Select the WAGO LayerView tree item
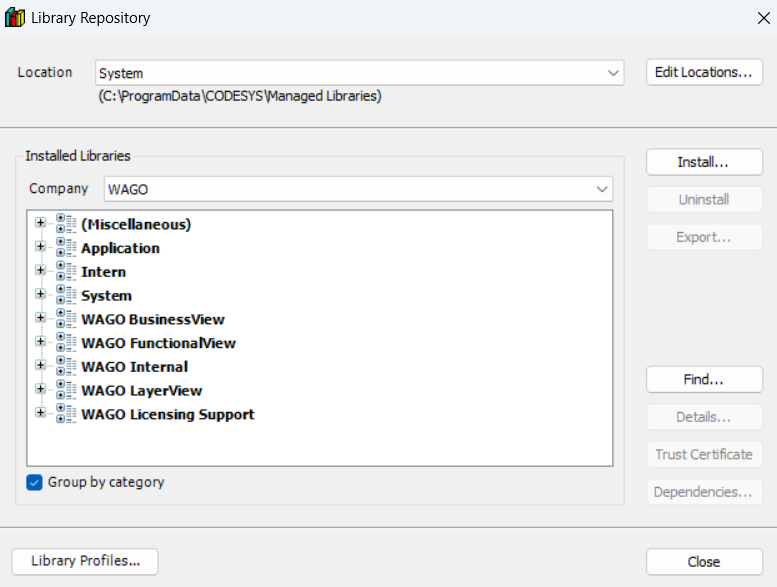This screenshot has height=587, width=777. coord(141,391)
